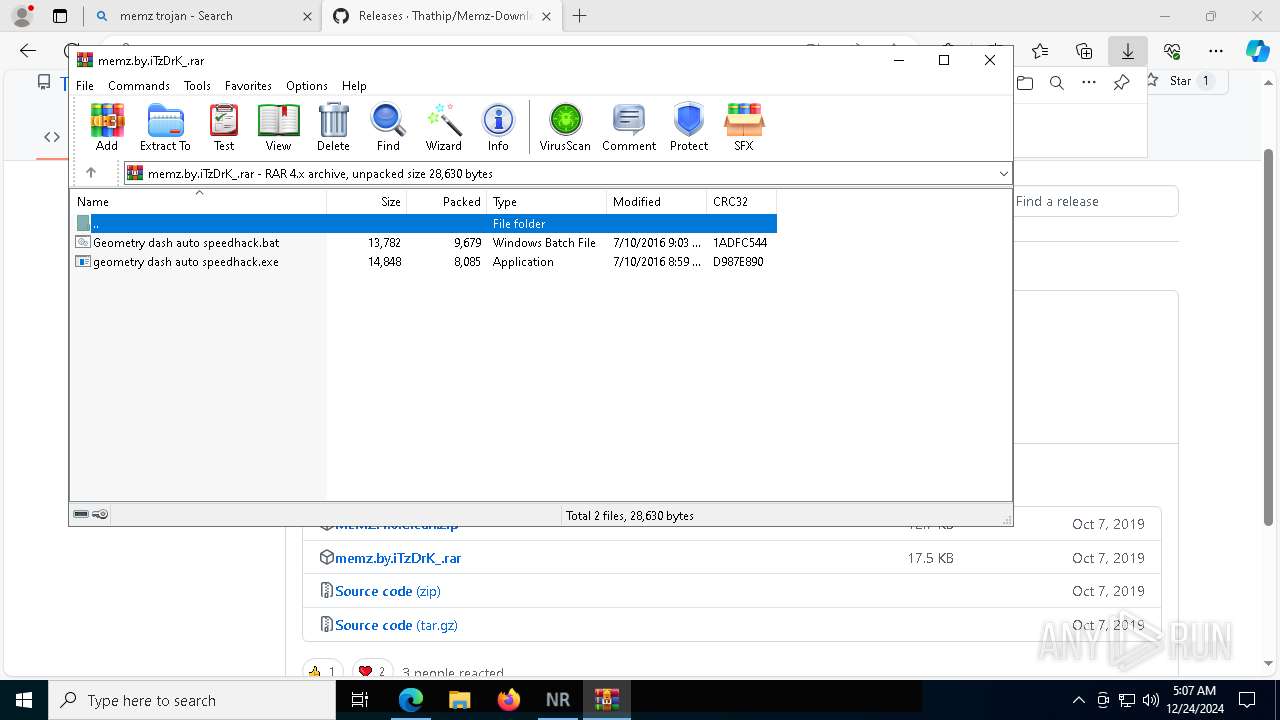Click the Delete trash can icon

[333, 127]
